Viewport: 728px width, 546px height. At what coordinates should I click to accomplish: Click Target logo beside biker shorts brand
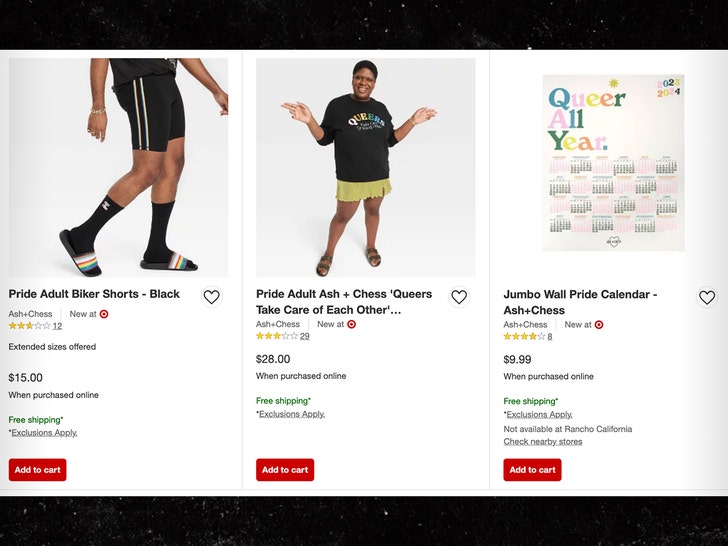(104, 314)
